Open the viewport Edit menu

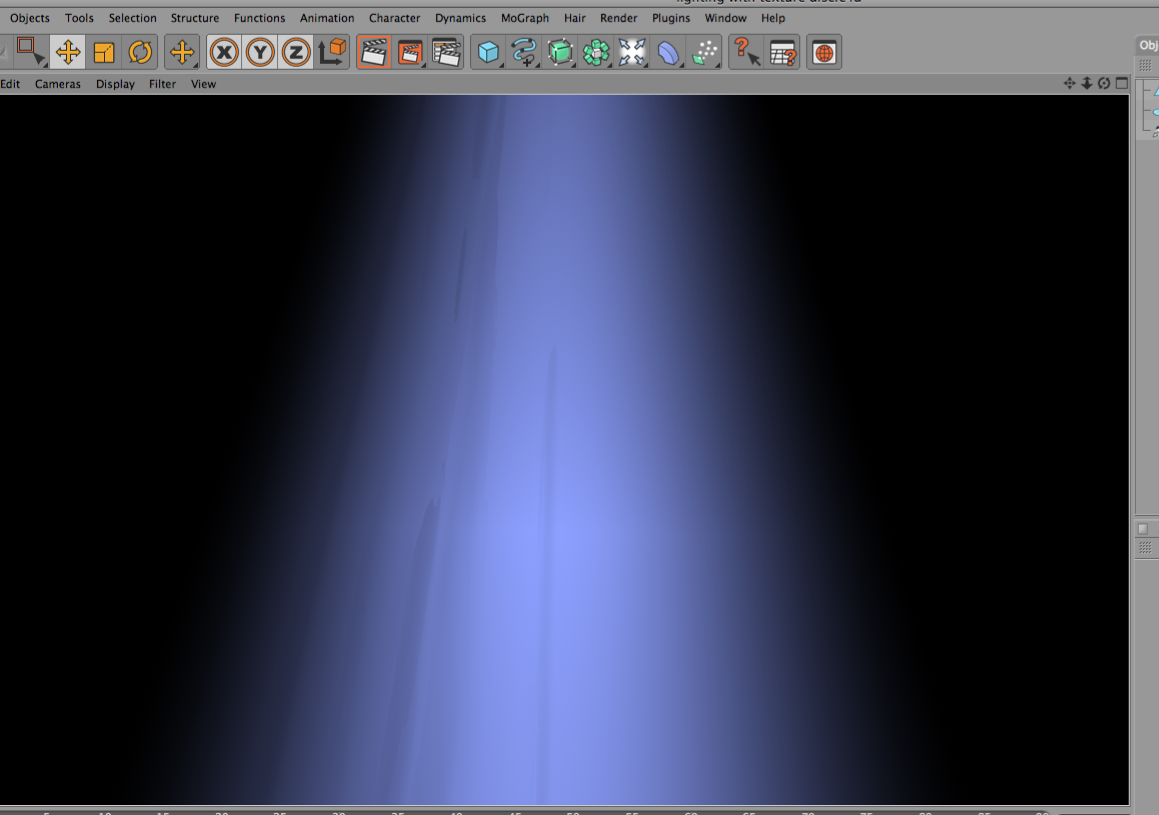point(10,83)
